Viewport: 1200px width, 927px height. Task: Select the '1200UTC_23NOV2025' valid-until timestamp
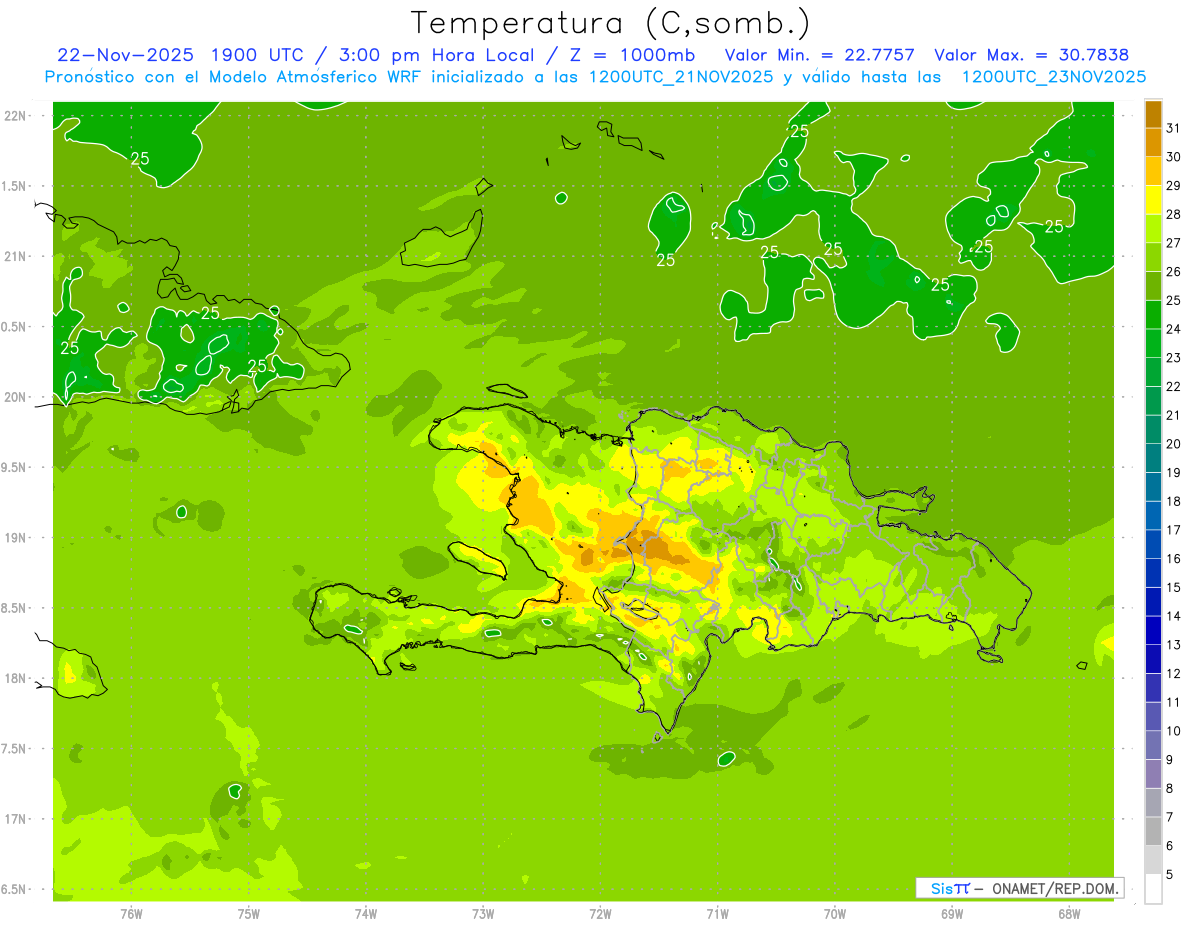[x=1053, y=77]
